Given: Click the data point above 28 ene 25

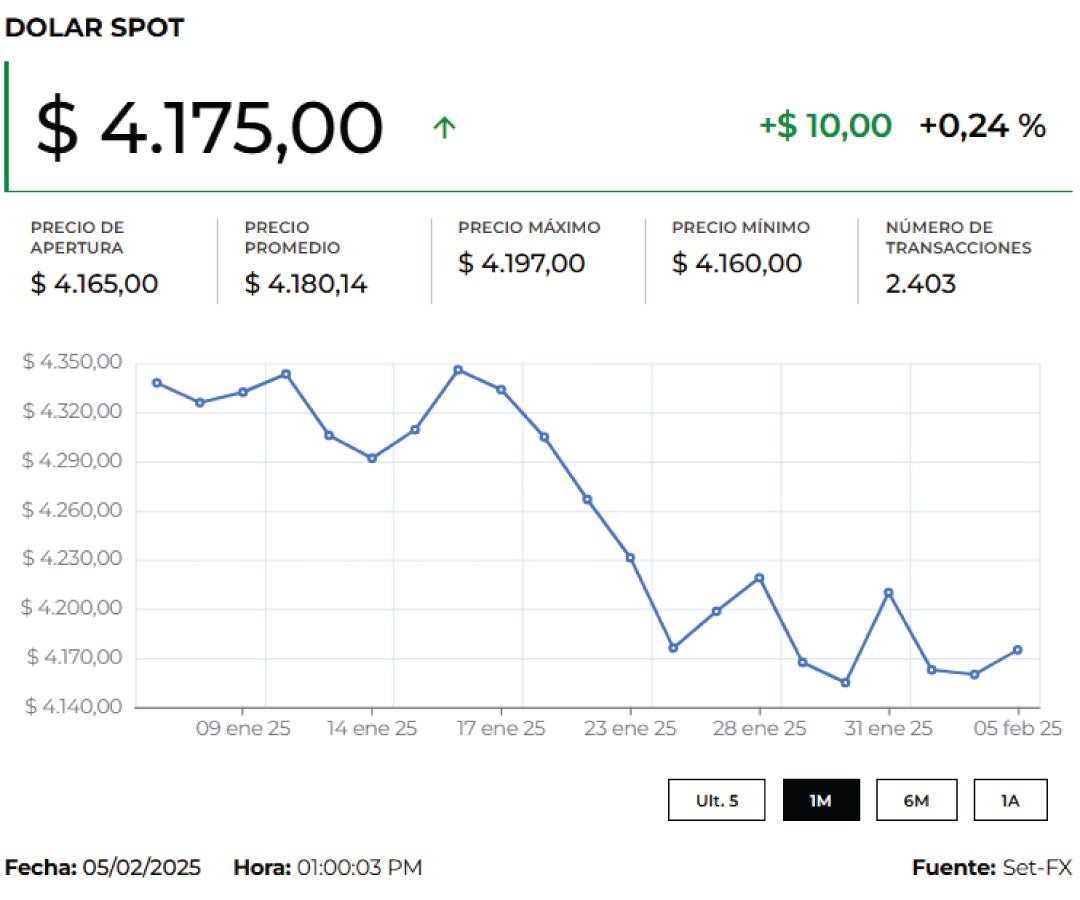Looking at the screenshot, I should pos(760,578).
